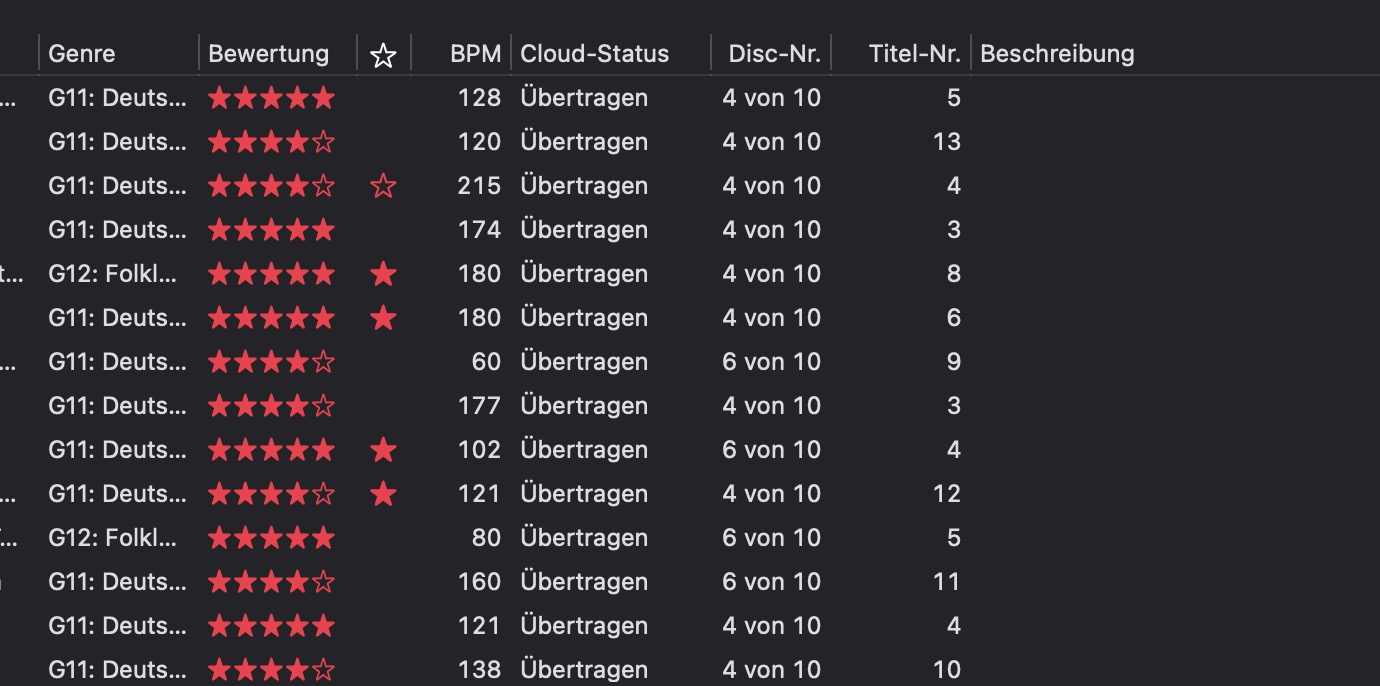Sort by the Genre column header
This screenshot has height=686, width=1380.
pyautogui.click(x=82, y=54)
